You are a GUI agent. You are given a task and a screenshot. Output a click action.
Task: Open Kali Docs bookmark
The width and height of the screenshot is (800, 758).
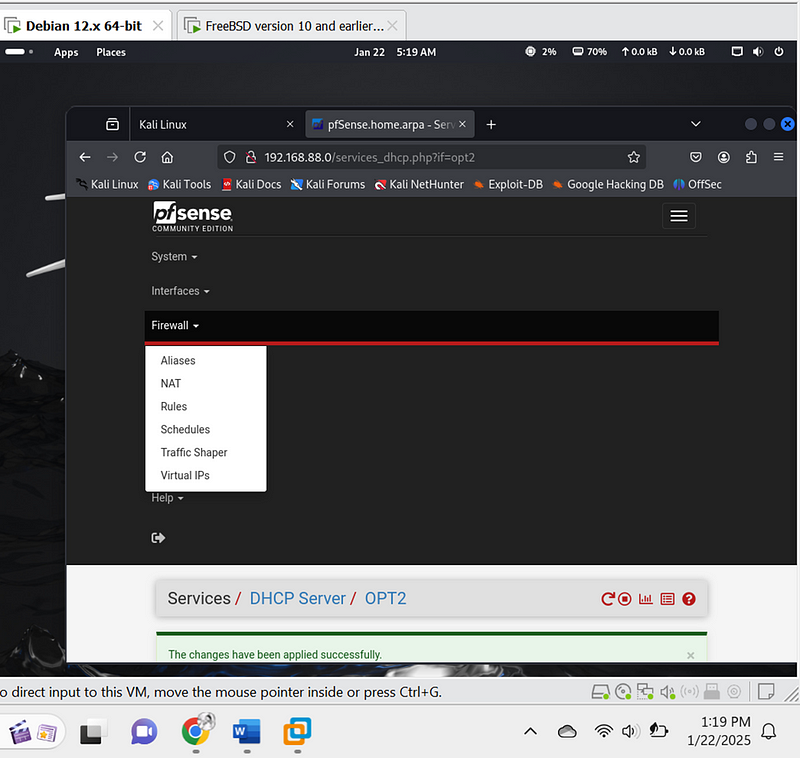[x=252, y=185]
